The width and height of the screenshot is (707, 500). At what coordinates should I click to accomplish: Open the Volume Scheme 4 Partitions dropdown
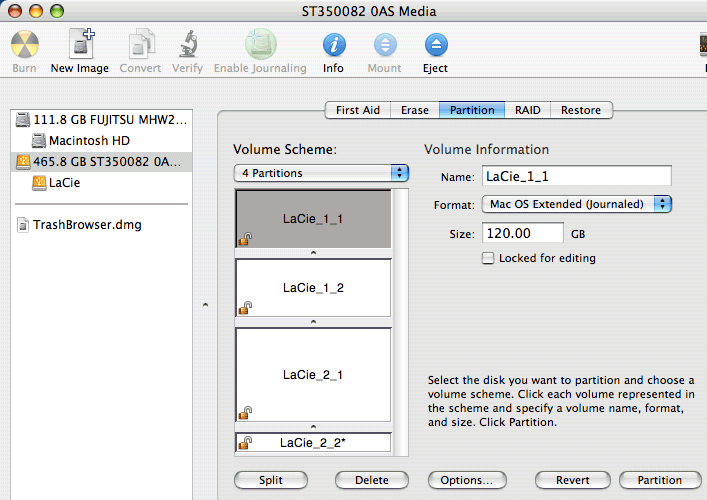(321, 173)
